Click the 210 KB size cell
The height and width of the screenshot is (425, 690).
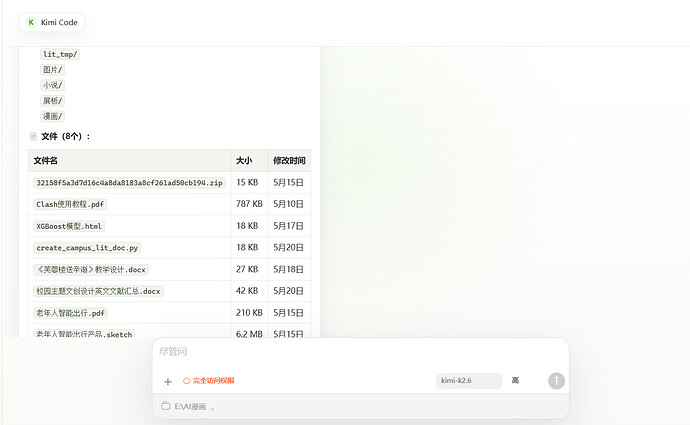(x=249, y=313)
